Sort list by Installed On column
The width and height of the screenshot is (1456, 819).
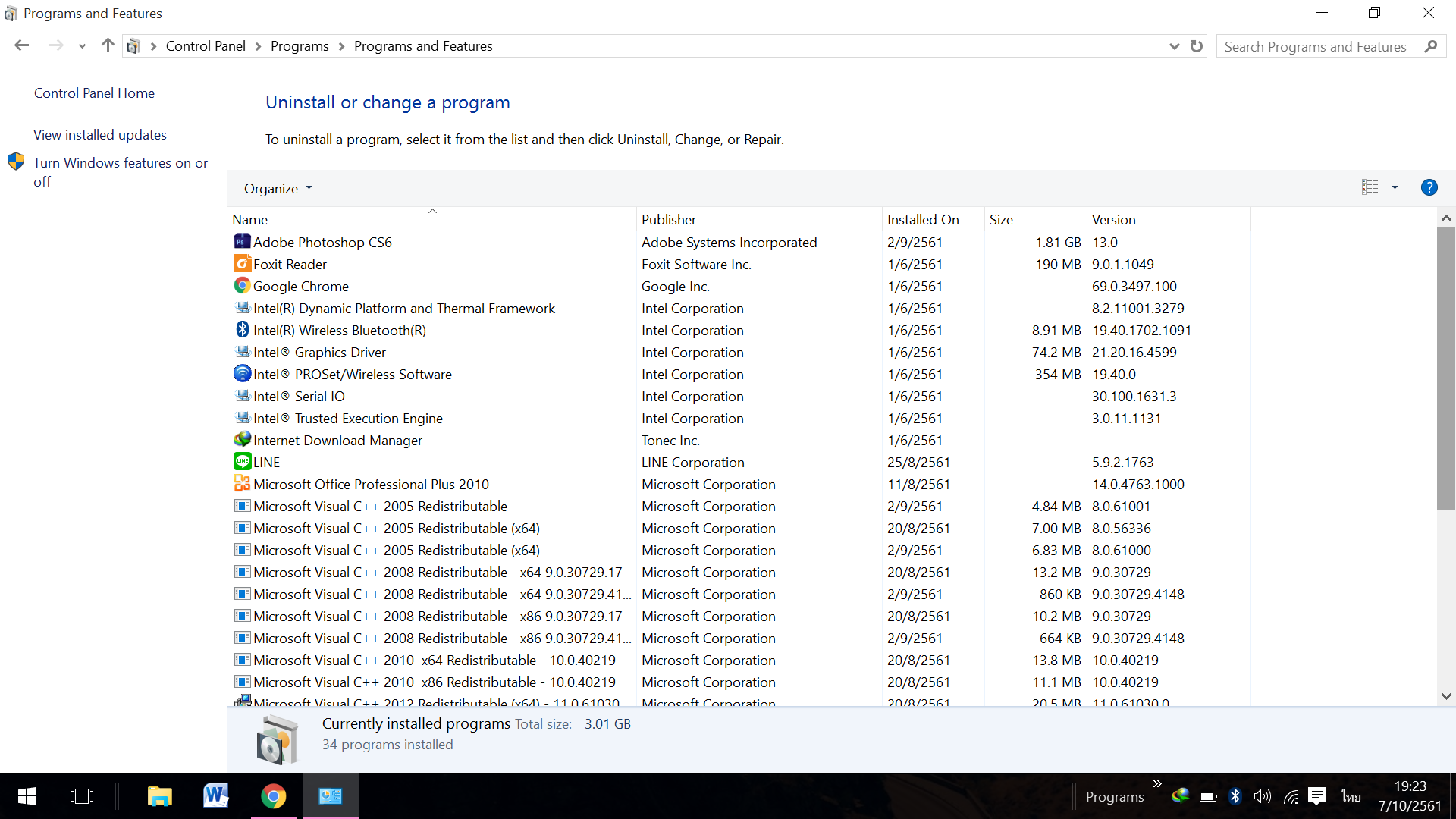click(x=922, y=219)
